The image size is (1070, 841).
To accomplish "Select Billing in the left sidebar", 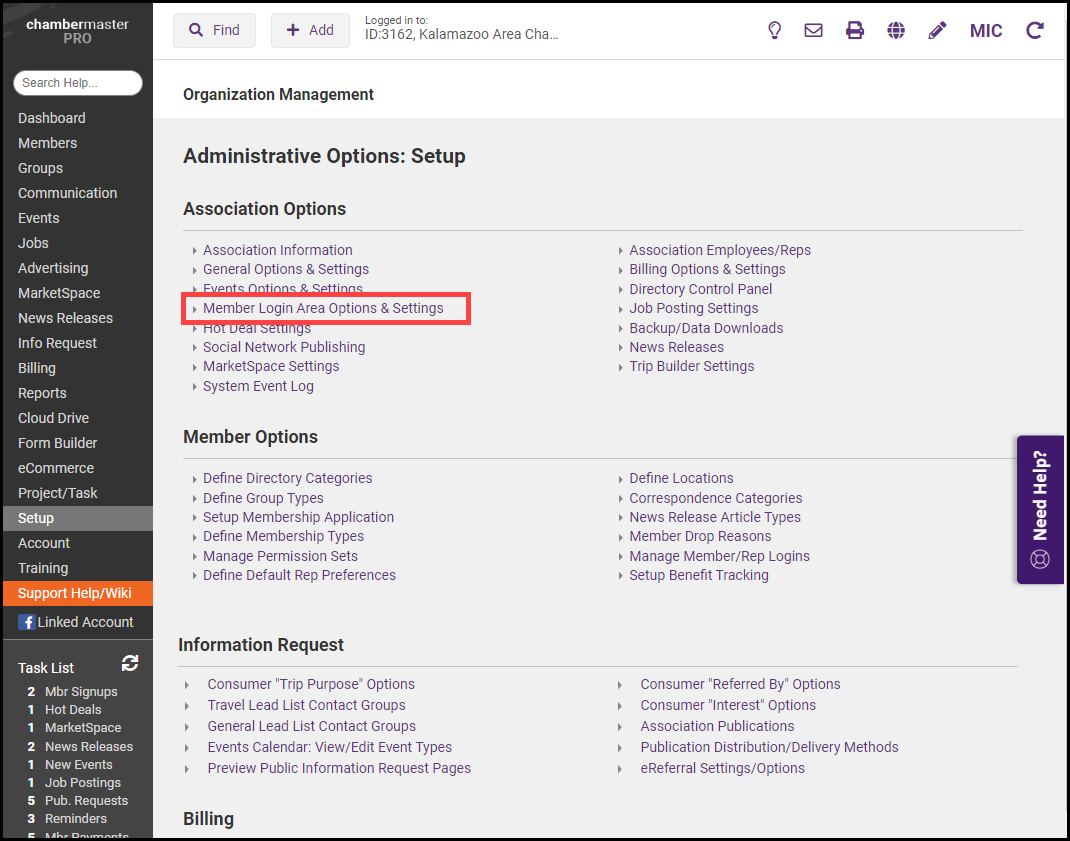I will click(x=37, y=368).
